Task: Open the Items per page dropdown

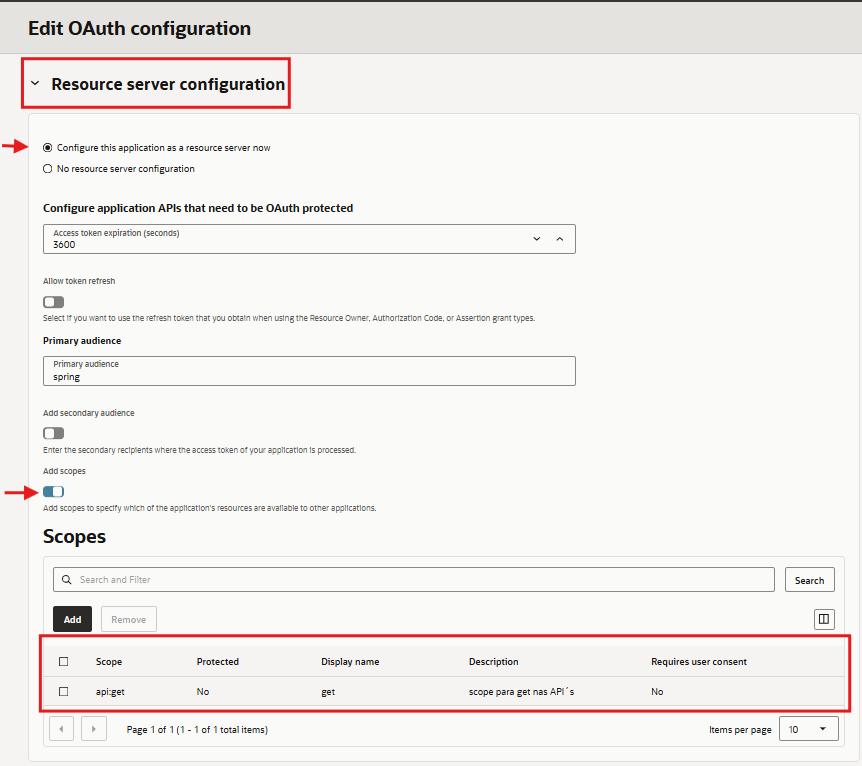Action: 810,729
